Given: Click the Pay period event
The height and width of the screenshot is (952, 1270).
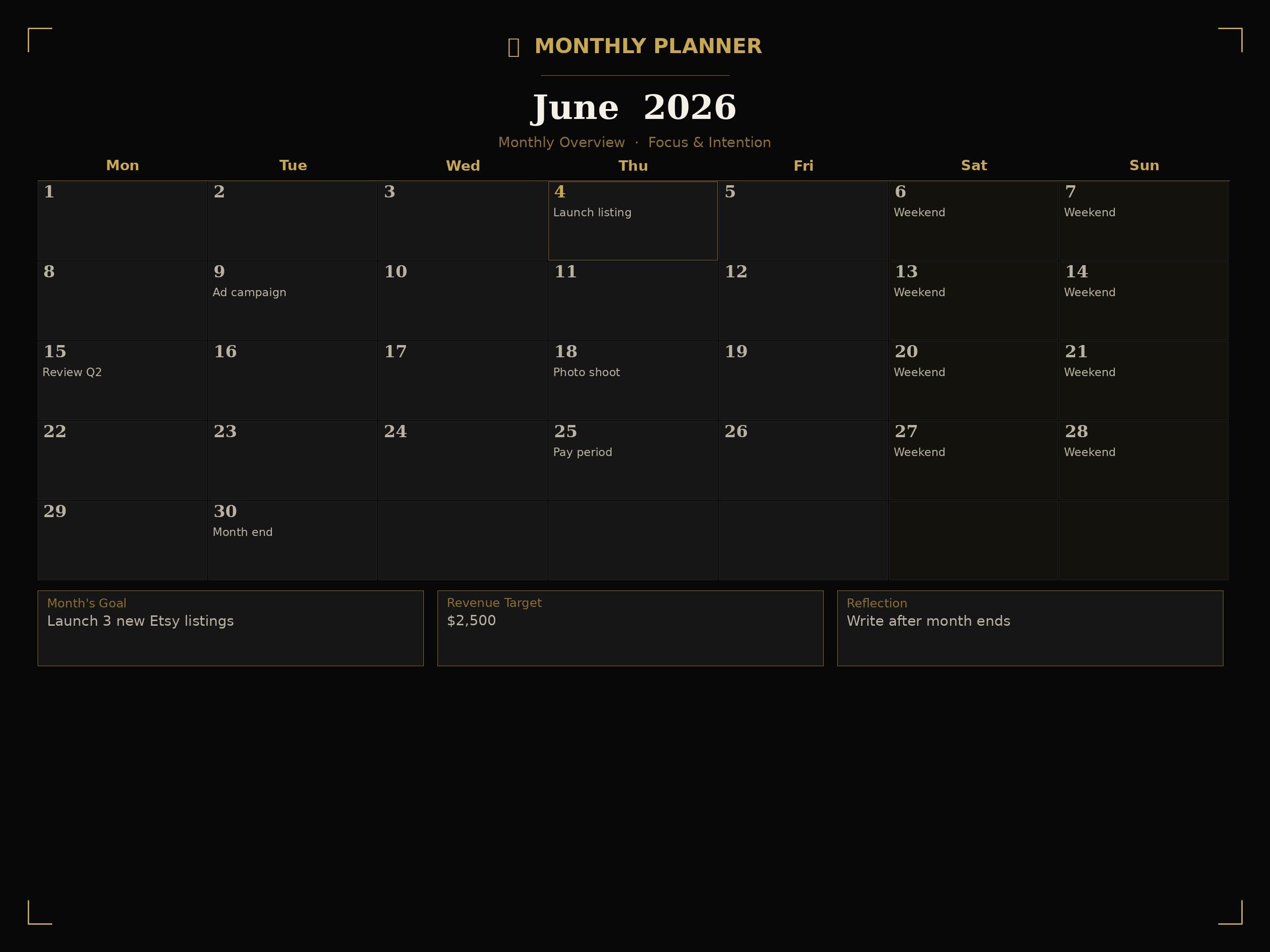Looking at the screenshot, I should 582,452.
